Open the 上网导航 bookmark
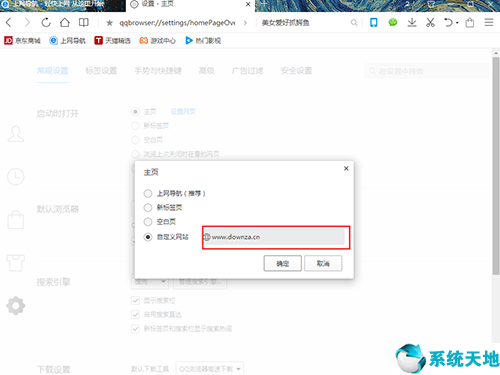The image size is (500, 375). tap(67, 41)
